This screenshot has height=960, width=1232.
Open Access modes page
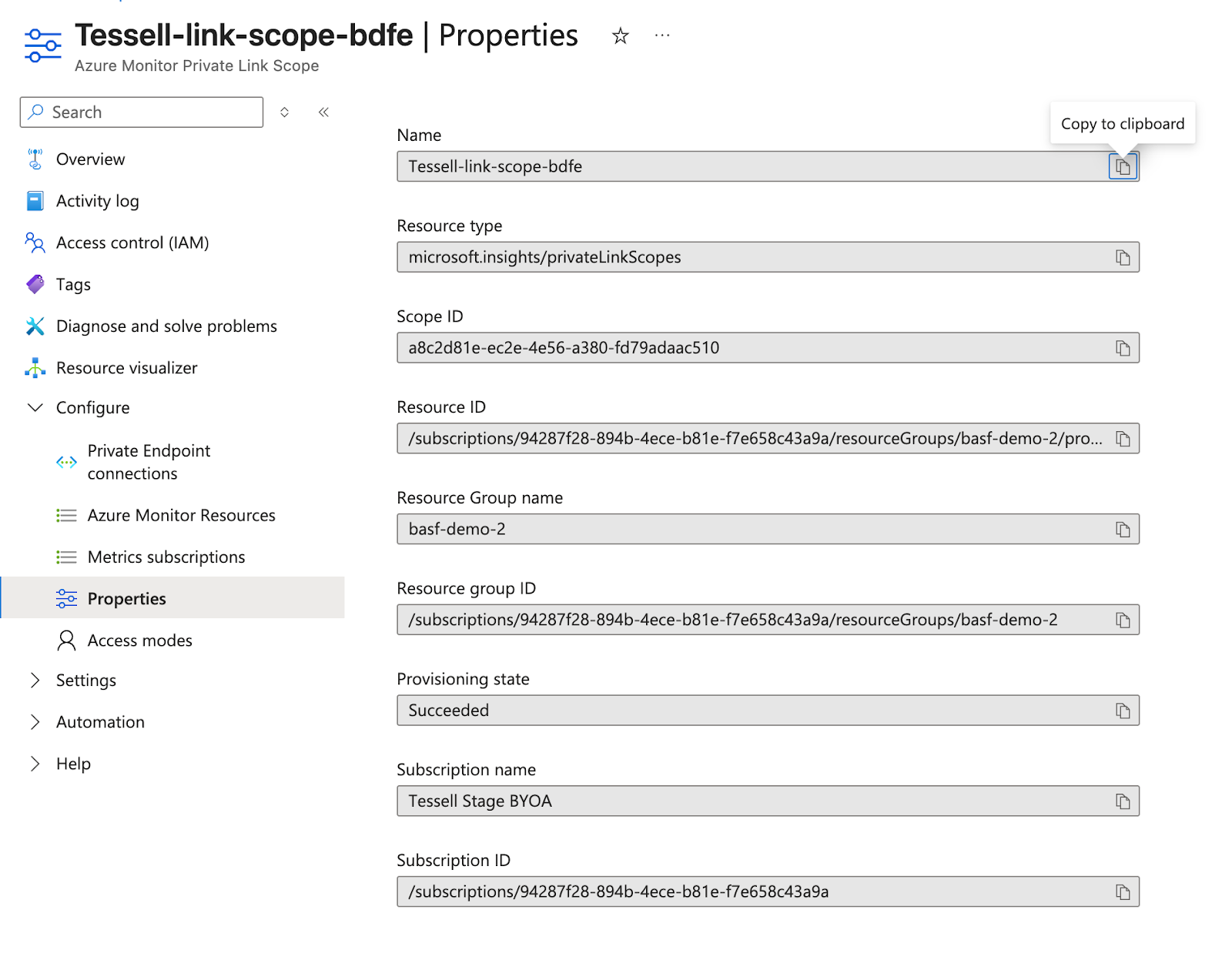(139, 641)
